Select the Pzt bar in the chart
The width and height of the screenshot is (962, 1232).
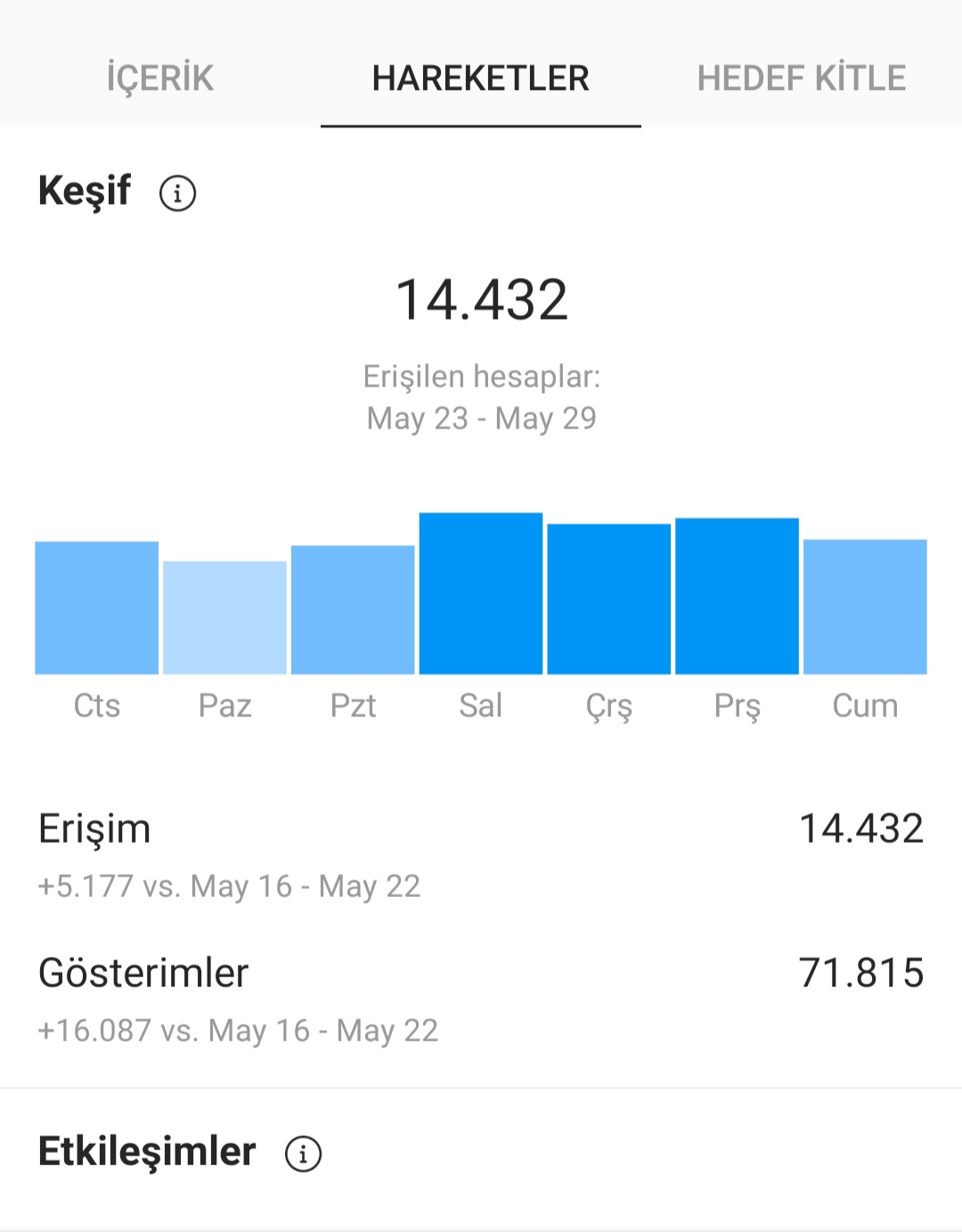coord(353,609)
